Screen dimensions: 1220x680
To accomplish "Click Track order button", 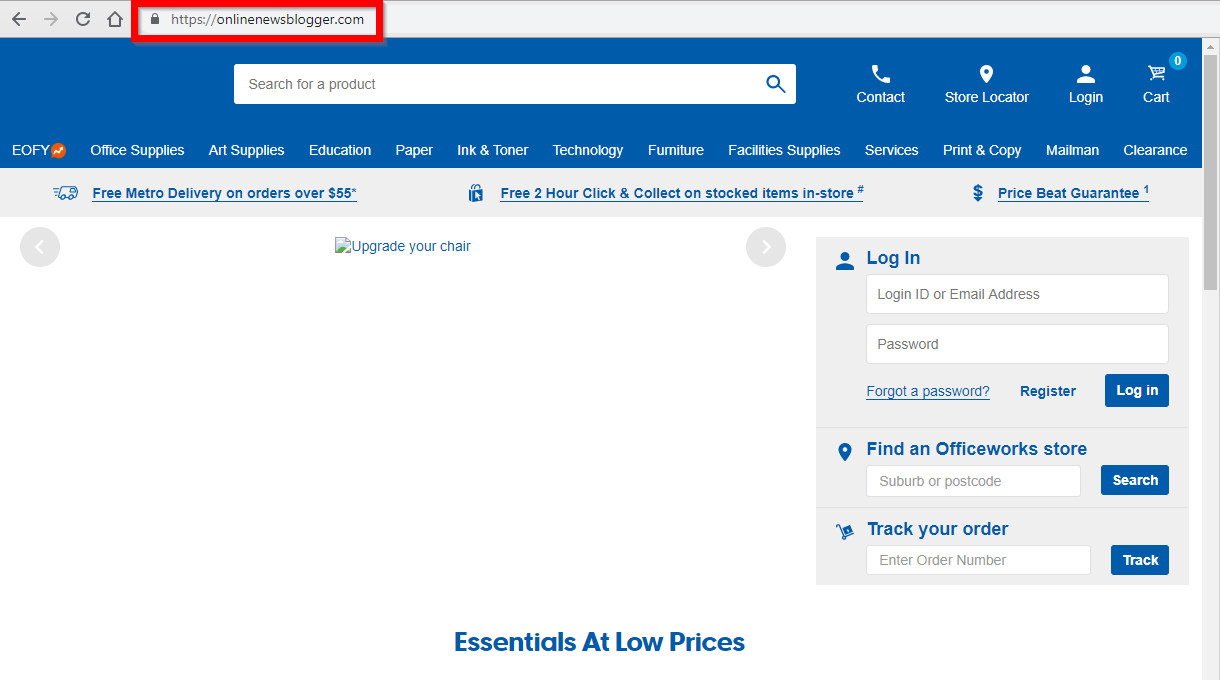I will (x=1139, y=560).
